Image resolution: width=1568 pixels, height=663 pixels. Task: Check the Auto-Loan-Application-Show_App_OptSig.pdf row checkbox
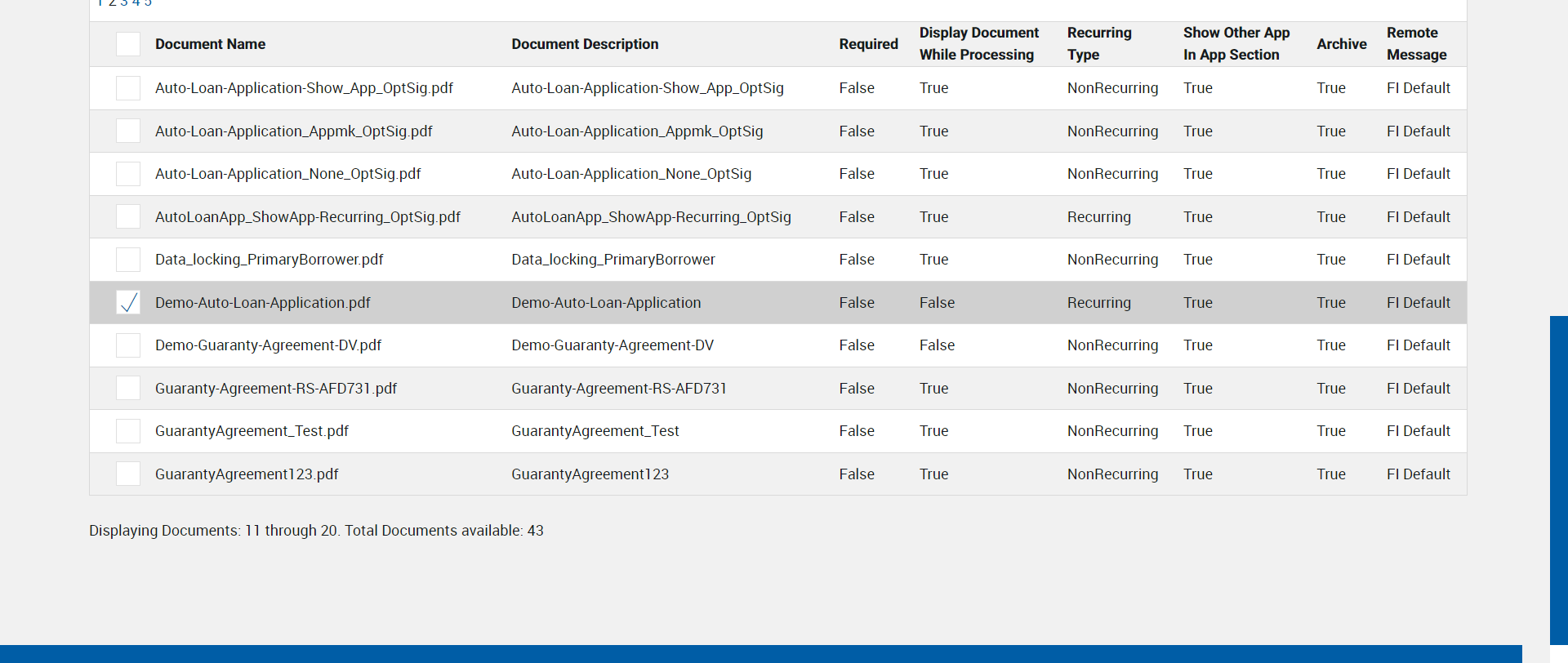pos(128,88)
